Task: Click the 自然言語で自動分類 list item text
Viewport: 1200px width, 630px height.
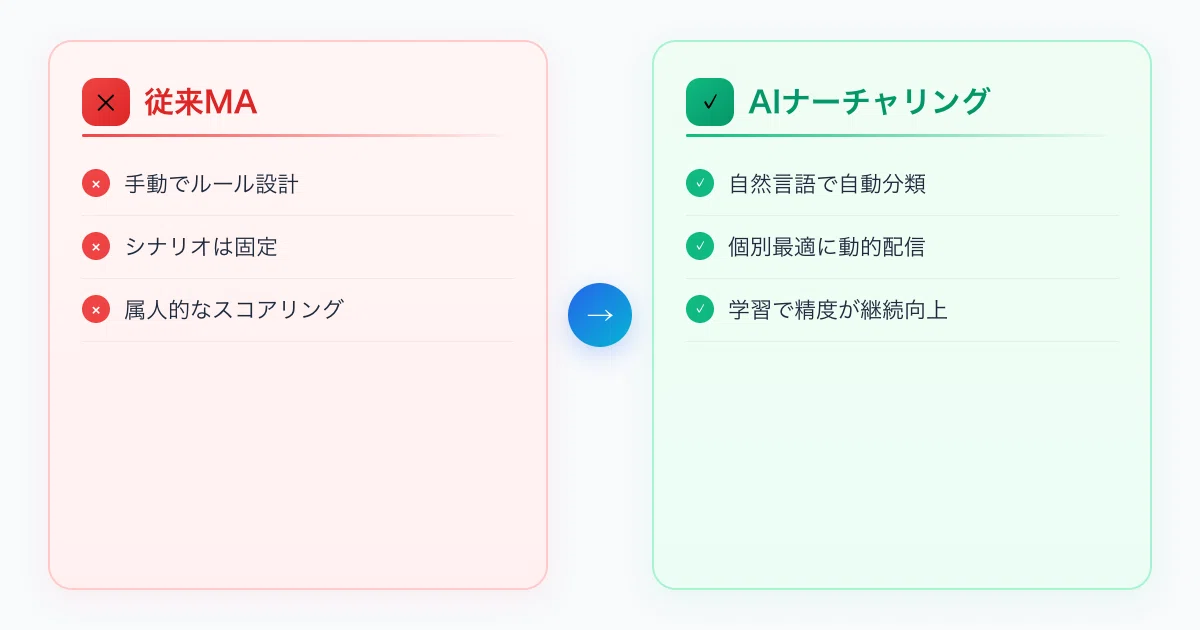Action: (827, 184)
